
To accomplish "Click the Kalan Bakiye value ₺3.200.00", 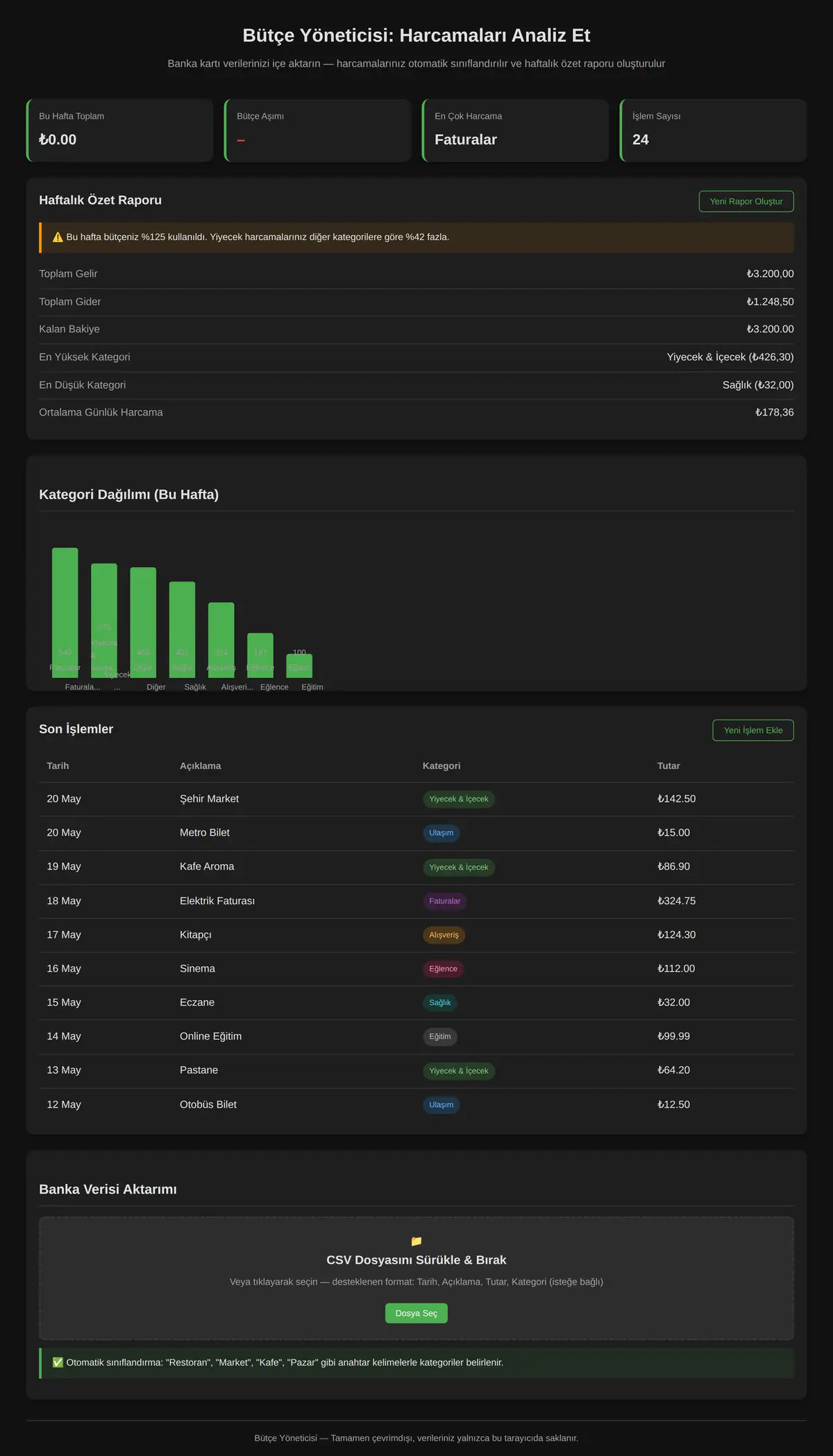I will [x=771, y=329].
